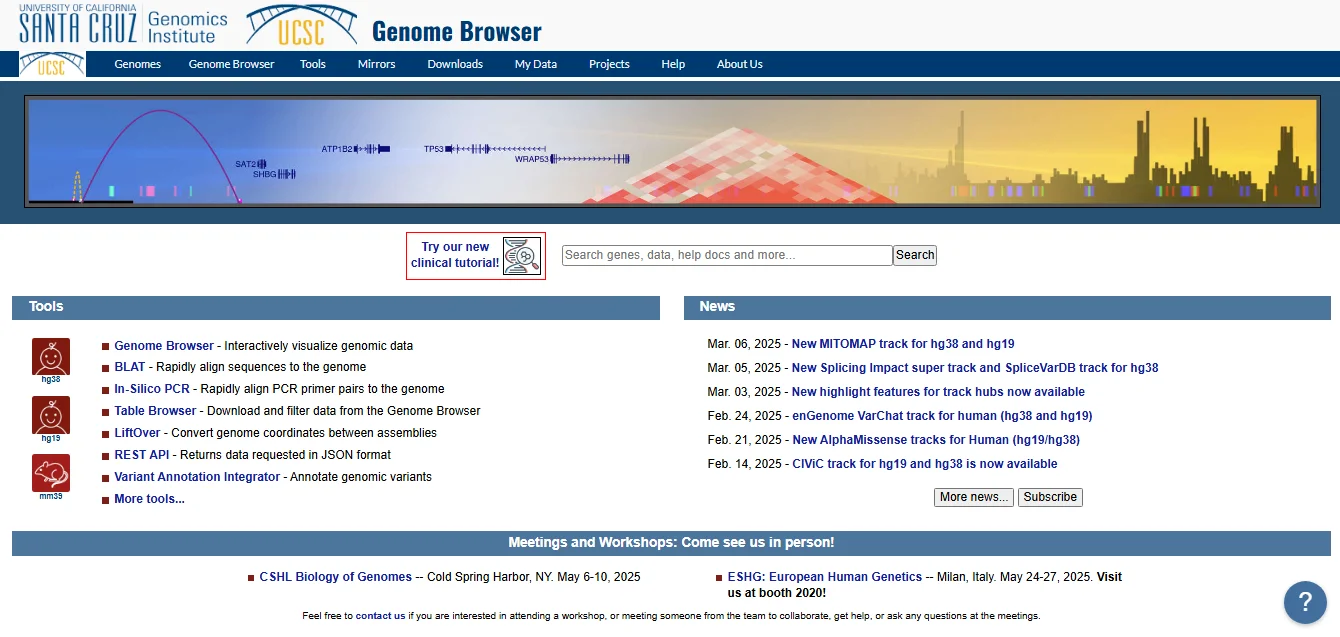Open the blue question mark help button
Viewport: 1340px width, 637px height.
tap(1304, 602)
